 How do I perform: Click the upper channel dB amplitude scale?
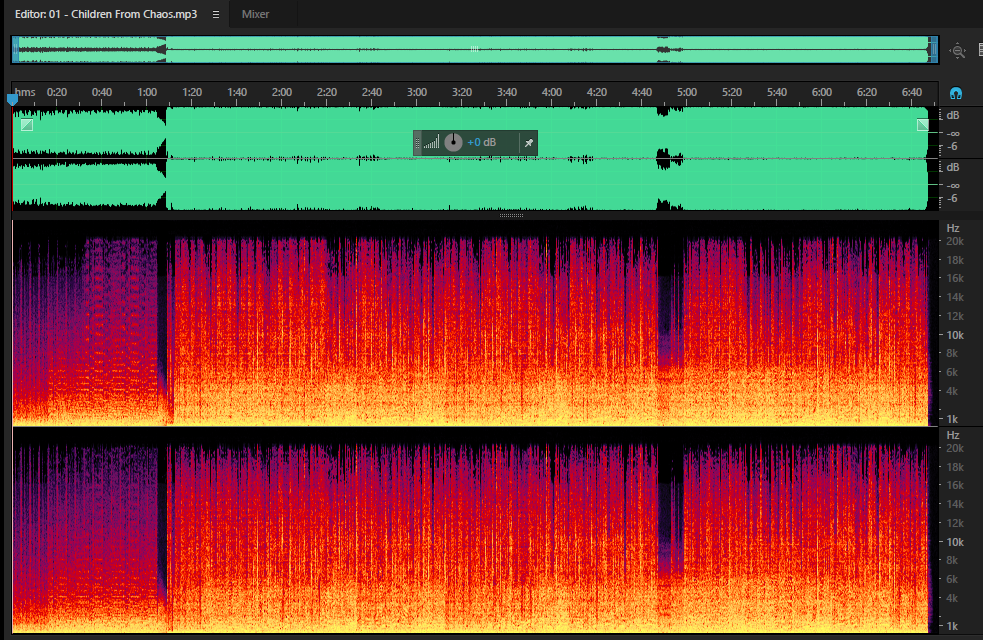coord(953,132)
